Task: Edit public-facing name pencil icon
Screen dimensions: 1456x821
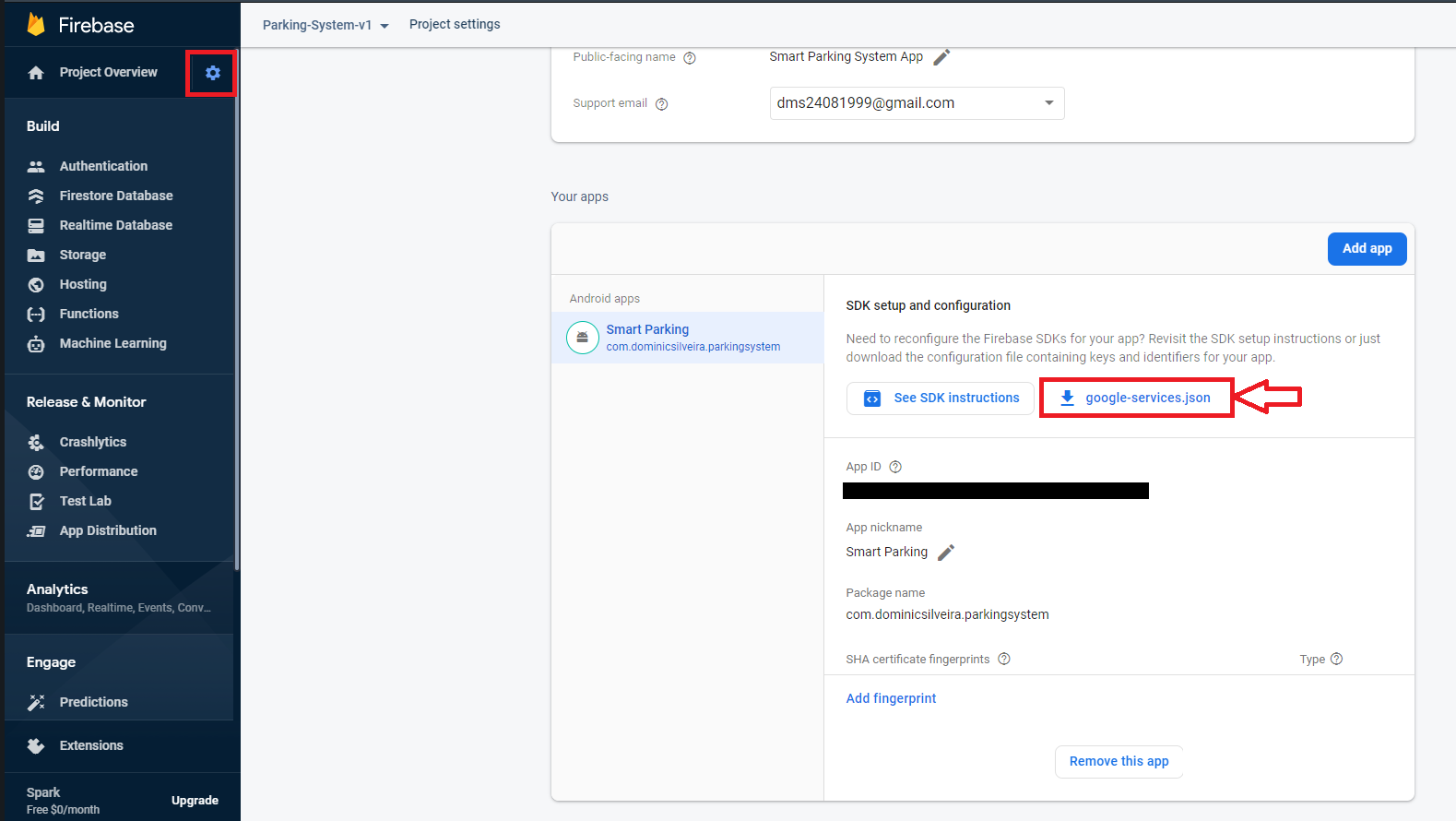Action: point(941,57)
